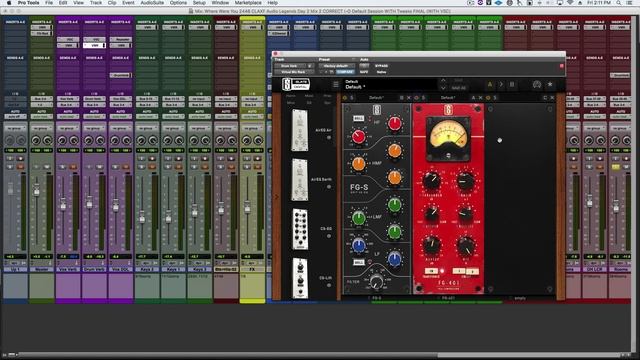Move the Master track volume fader
The height and width of the screenshot is (360, 640).
[x=37, y=190]
